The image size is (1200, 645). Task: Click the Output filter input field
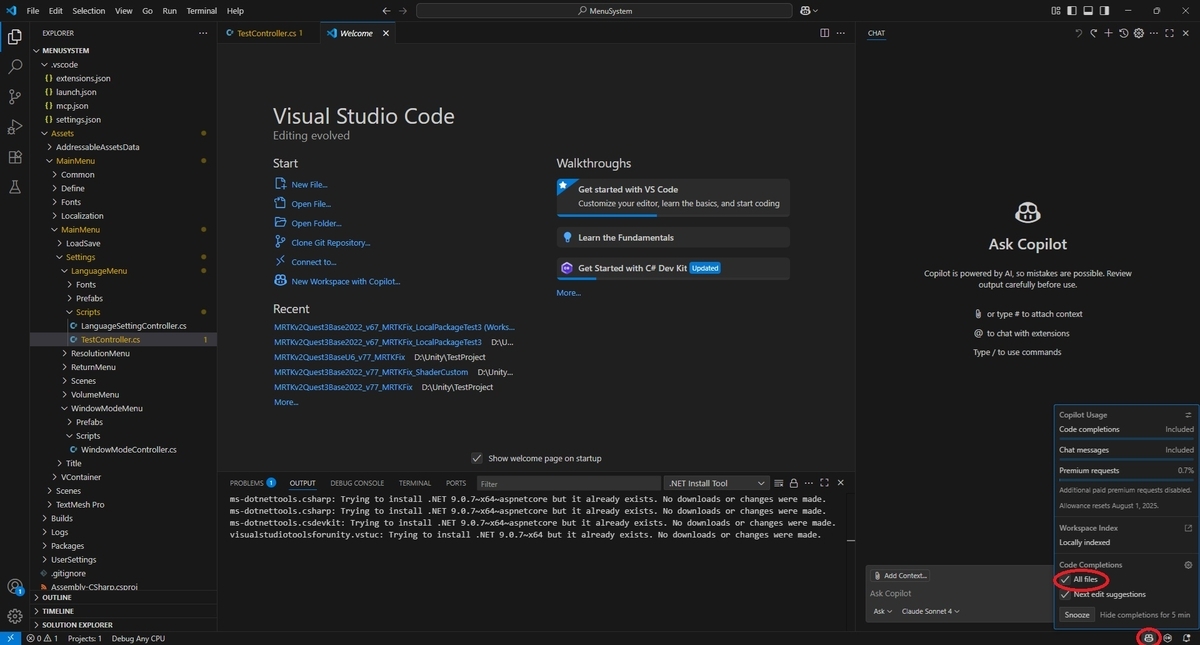(x=566, y=483)
